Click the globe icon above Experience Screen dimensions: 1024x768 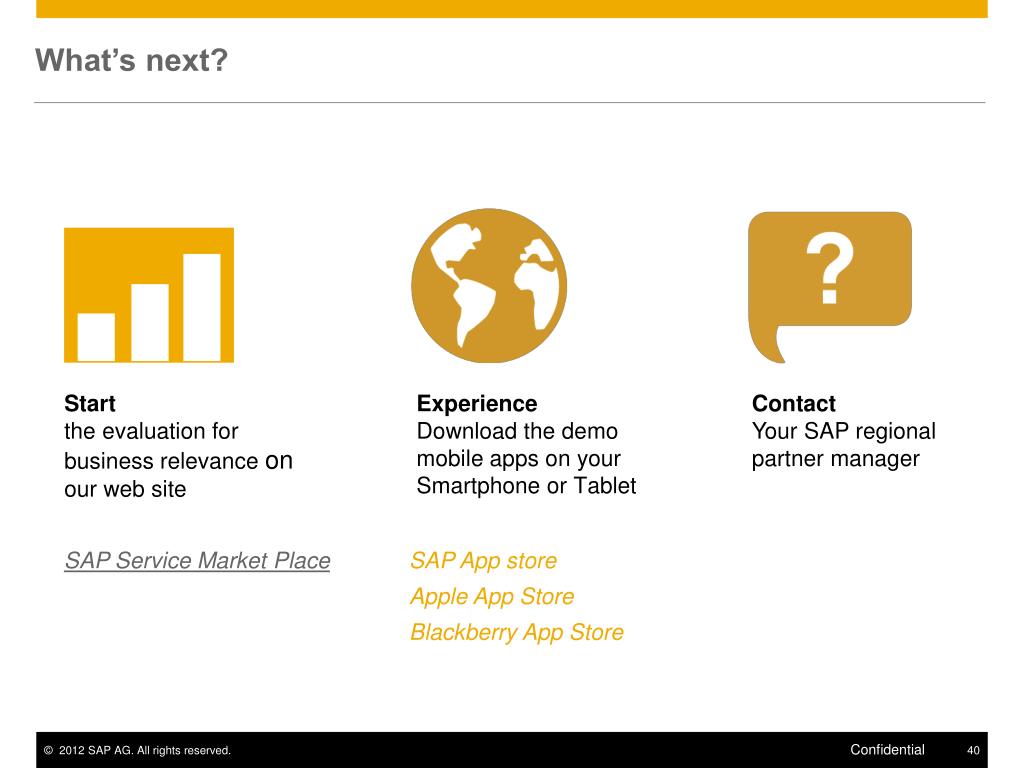click(489, 285)
